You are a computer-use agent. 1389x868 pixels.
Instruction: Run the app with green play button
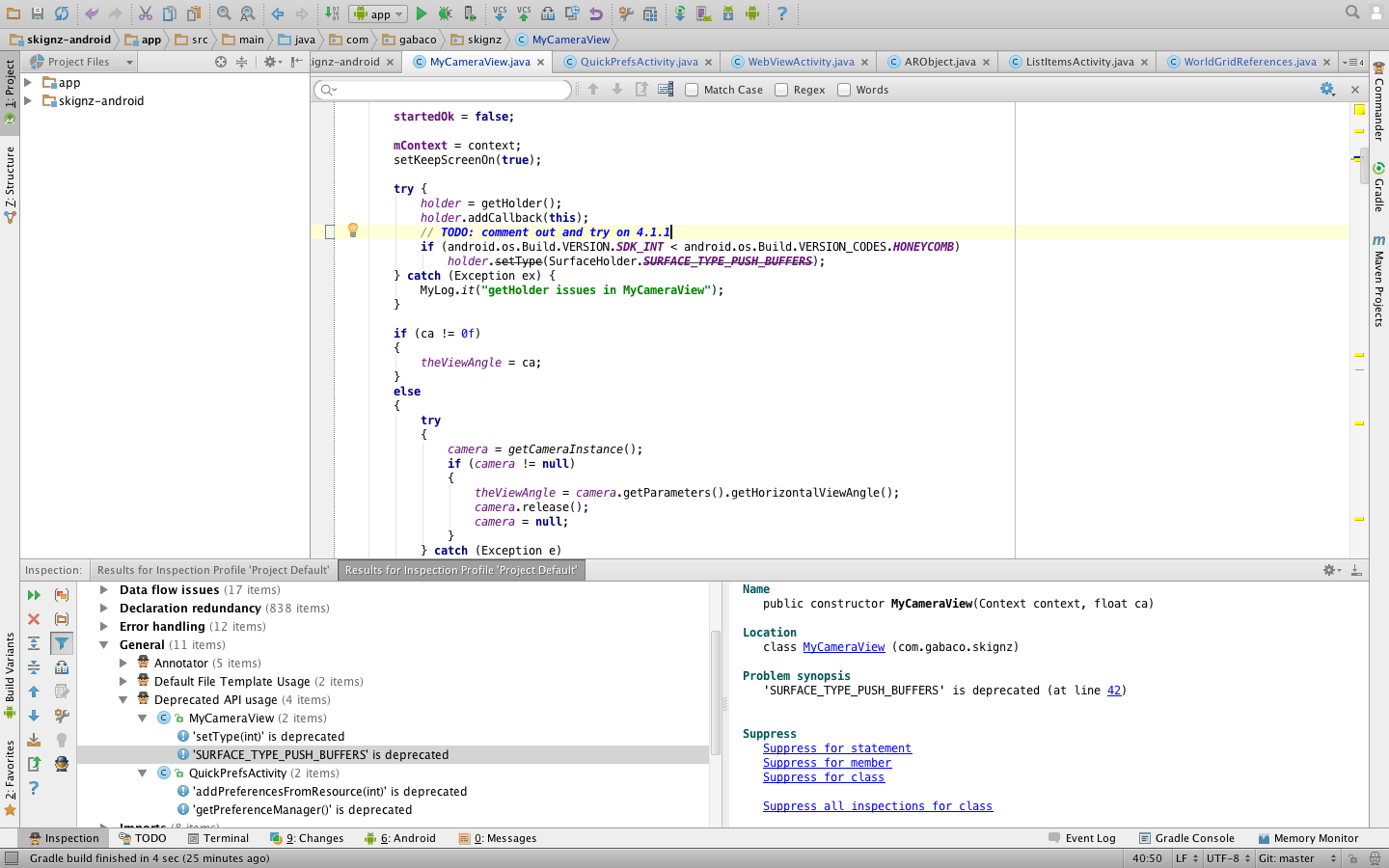tap(422, 14)
